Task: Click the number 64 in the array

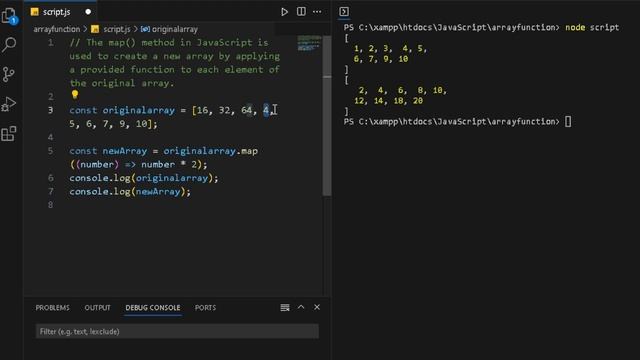Action: pos(247,110)
